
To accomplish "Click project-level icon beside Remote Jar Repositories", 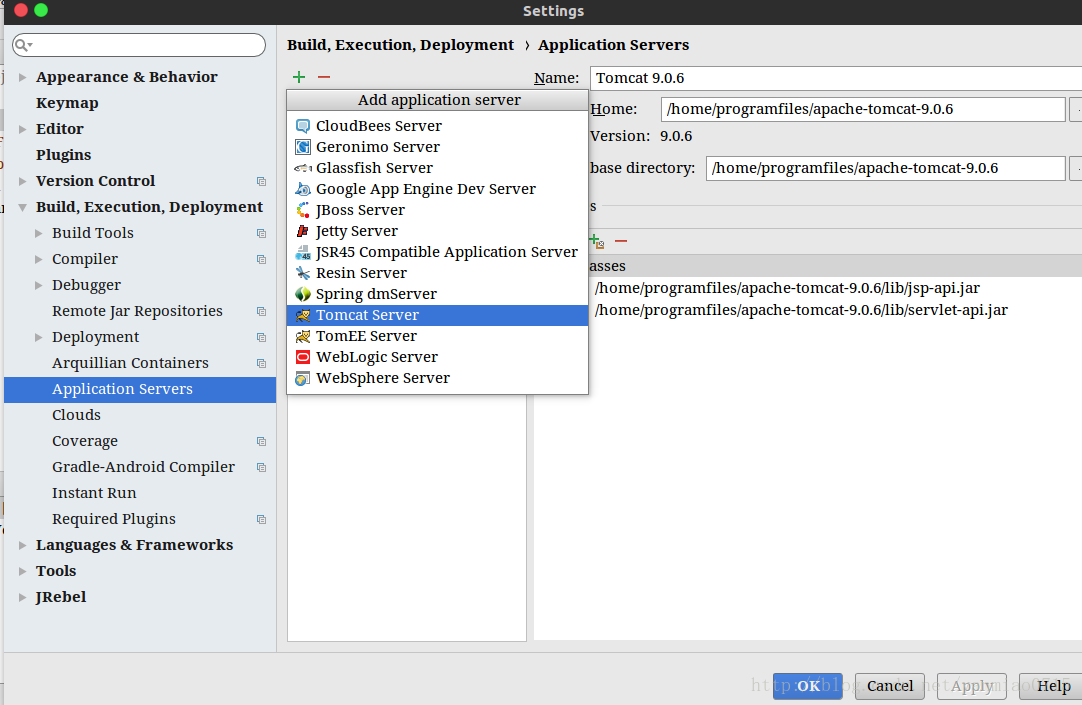I will pyautogui.click(x=262, y=312).
